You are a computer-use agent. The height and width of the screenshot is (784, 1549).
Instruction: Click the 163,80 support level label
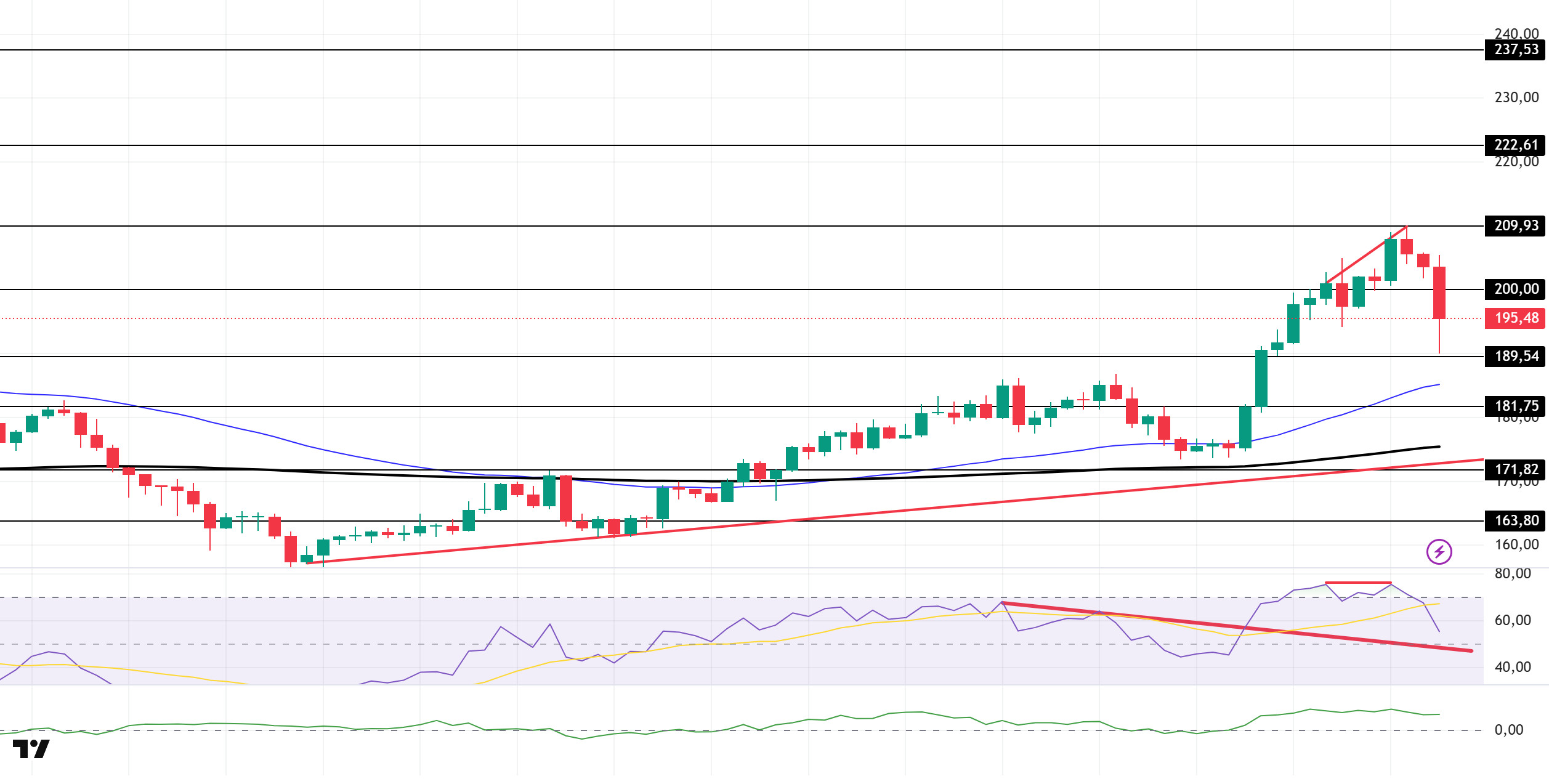pos(1516,520)
